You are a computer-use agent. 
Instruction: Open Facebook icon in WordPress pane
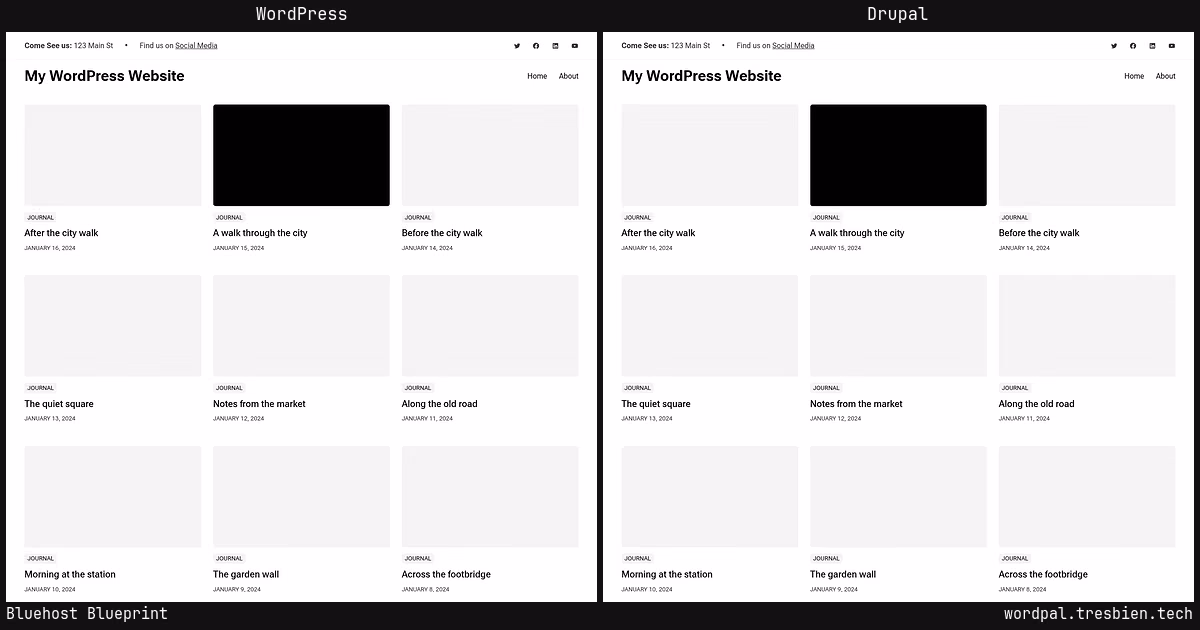tap(536, 46)
